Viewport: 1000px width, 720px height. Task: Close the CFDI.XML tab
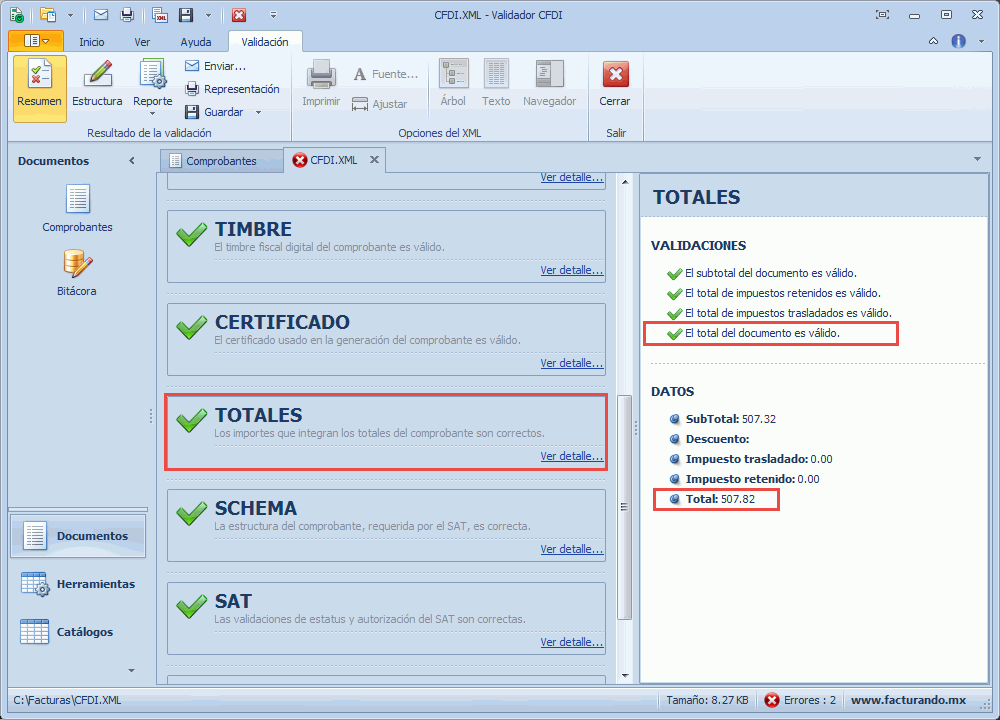[x=374, y=160]
